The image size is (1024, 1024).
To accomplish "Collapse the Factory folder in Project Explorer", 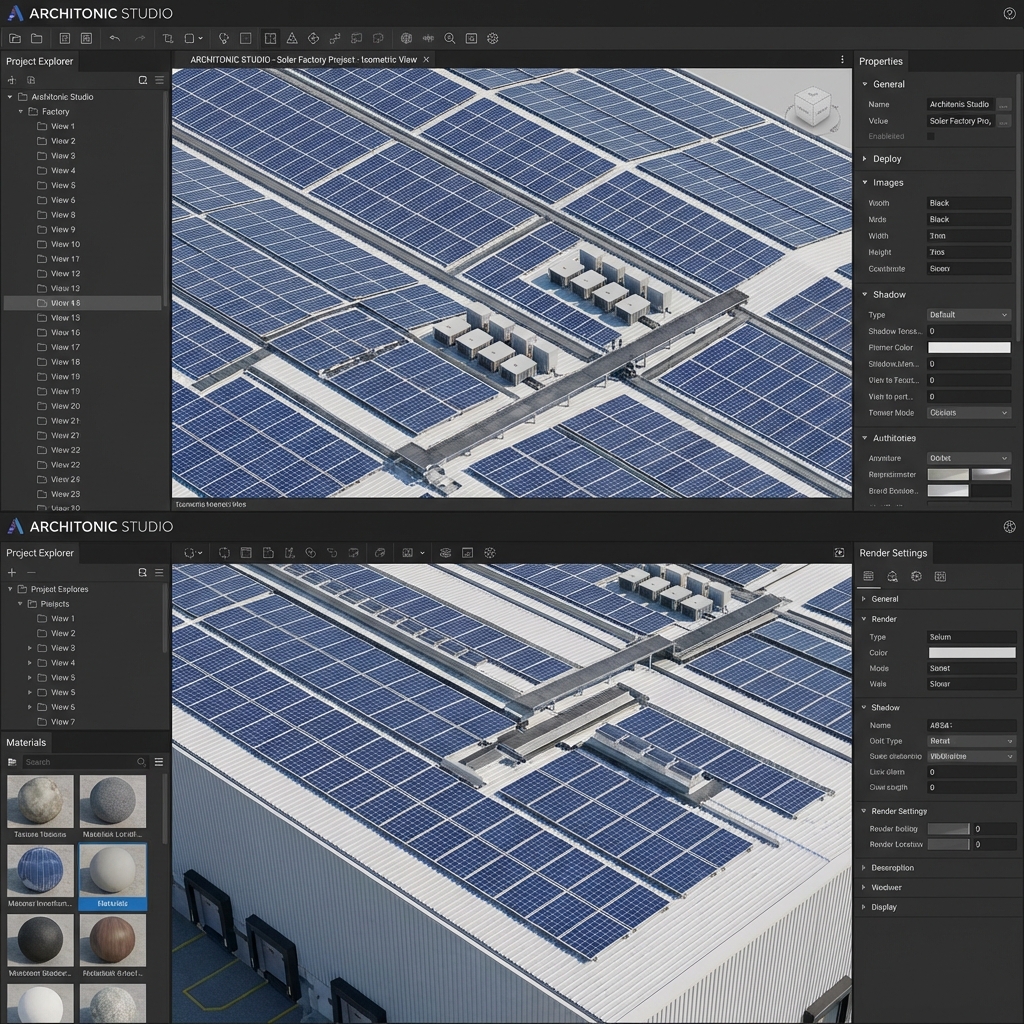I will 20,112.
